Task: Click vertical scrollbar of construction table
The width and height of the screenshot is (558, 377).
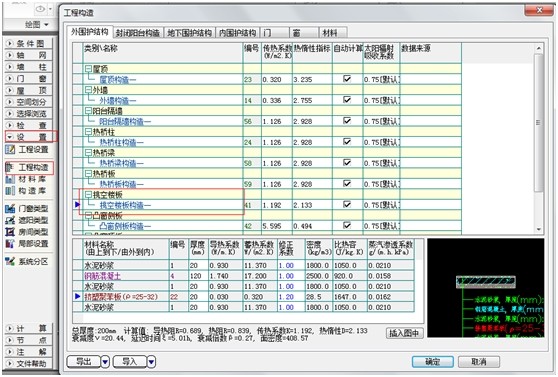Action: pyautogui.click(x=538, y=123)
